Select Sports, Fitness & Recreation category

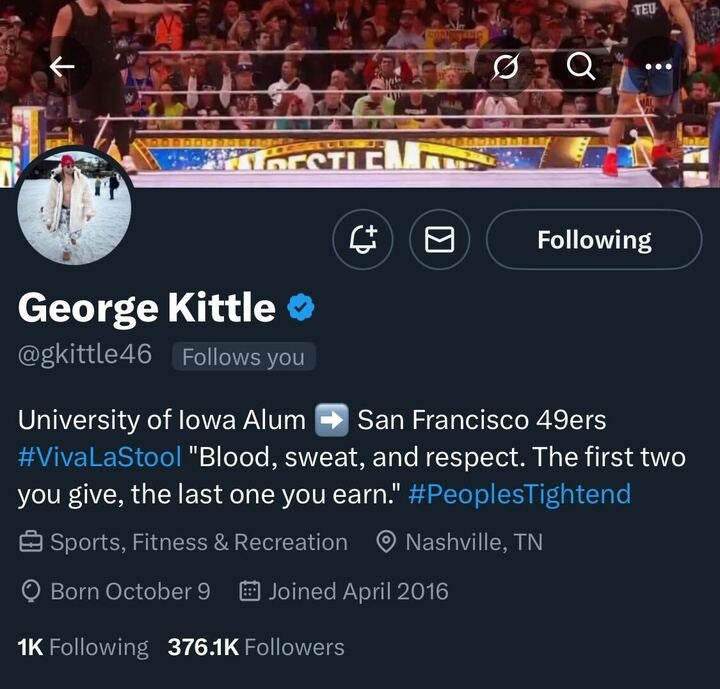(198, 543)
